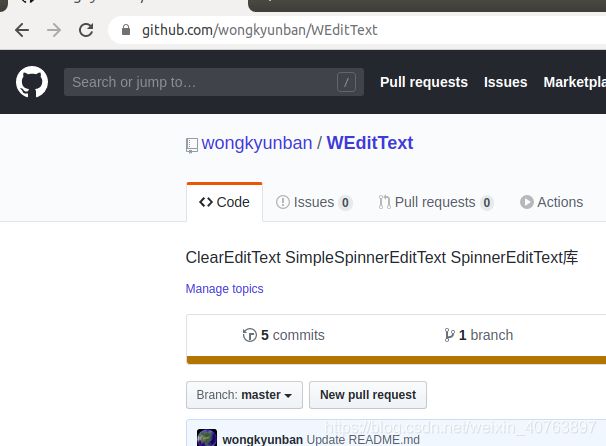This screenshot has width=606, height=446.
Task: Open the Branch: master dropdown
Action: point(244,395)
